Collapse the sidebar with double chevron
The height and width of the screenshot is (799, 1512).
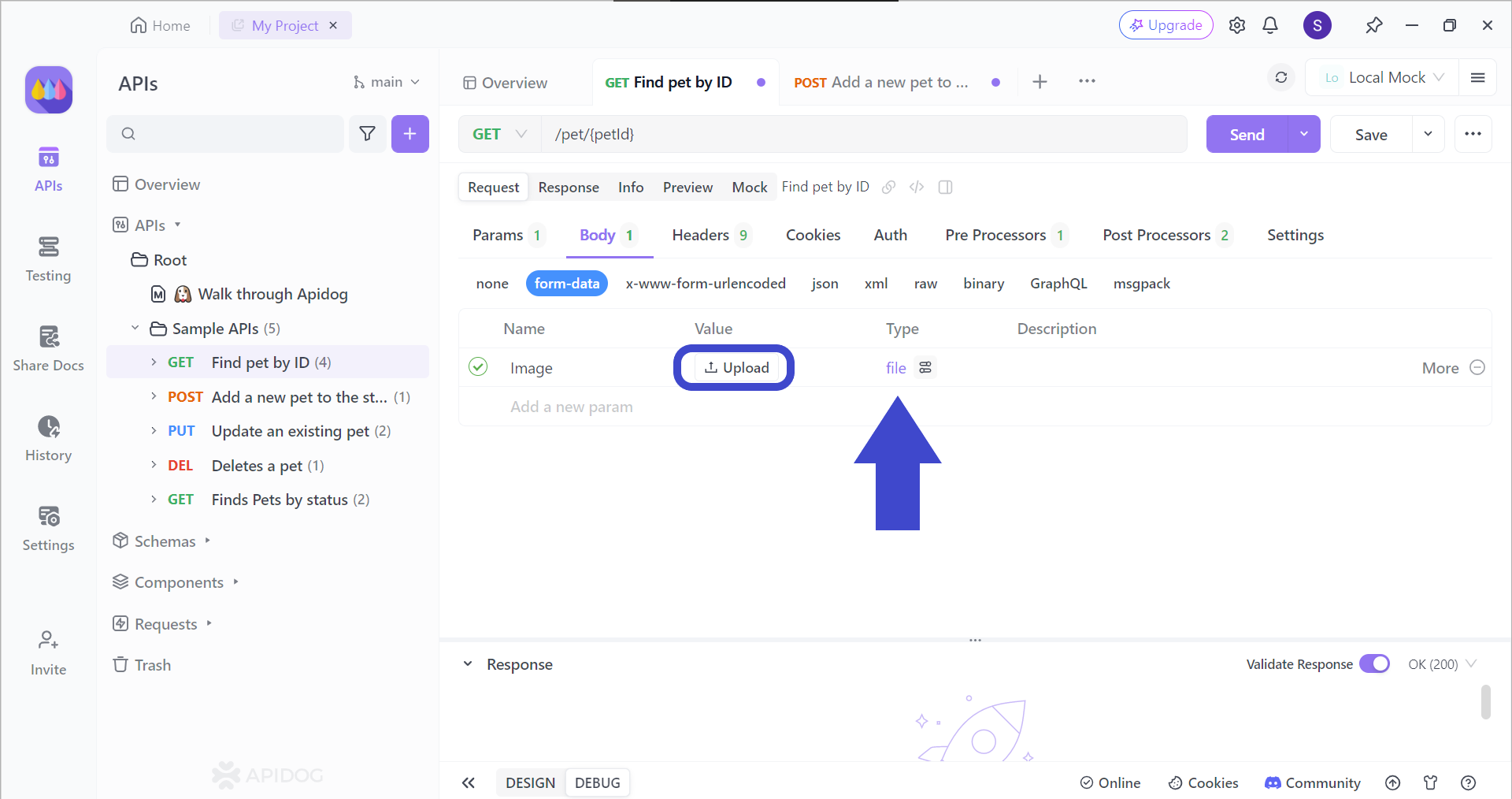469,782
